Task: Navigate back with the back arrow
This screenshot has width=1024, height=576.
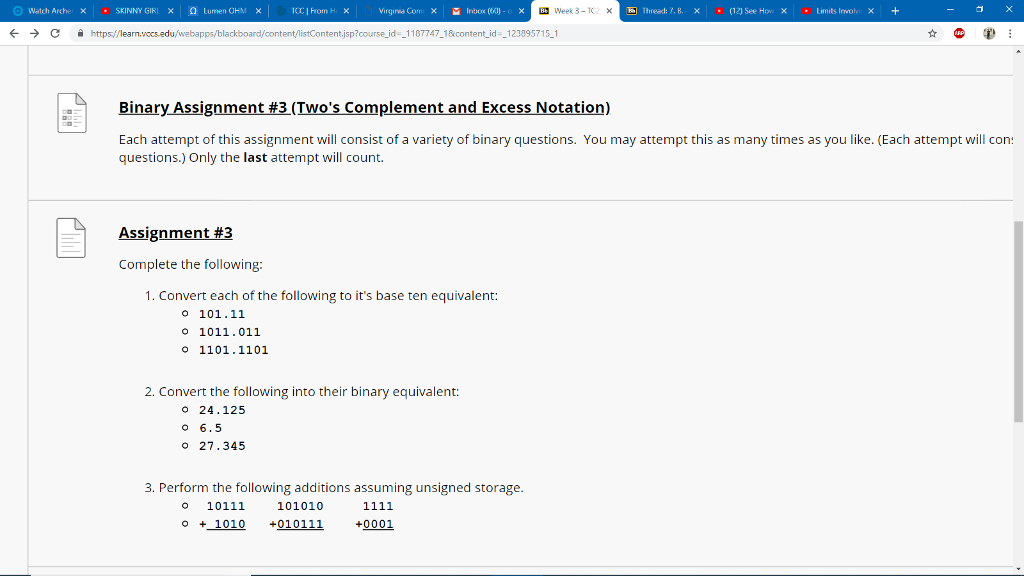Action: pos(12,32)
